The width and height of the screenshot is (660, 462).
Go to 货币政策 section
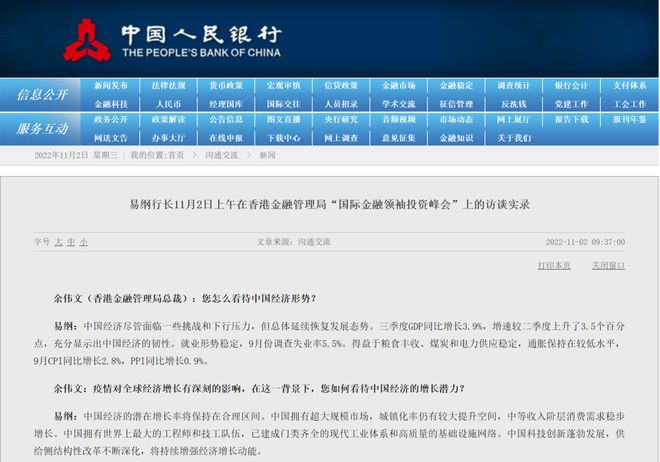click(226, 86)
